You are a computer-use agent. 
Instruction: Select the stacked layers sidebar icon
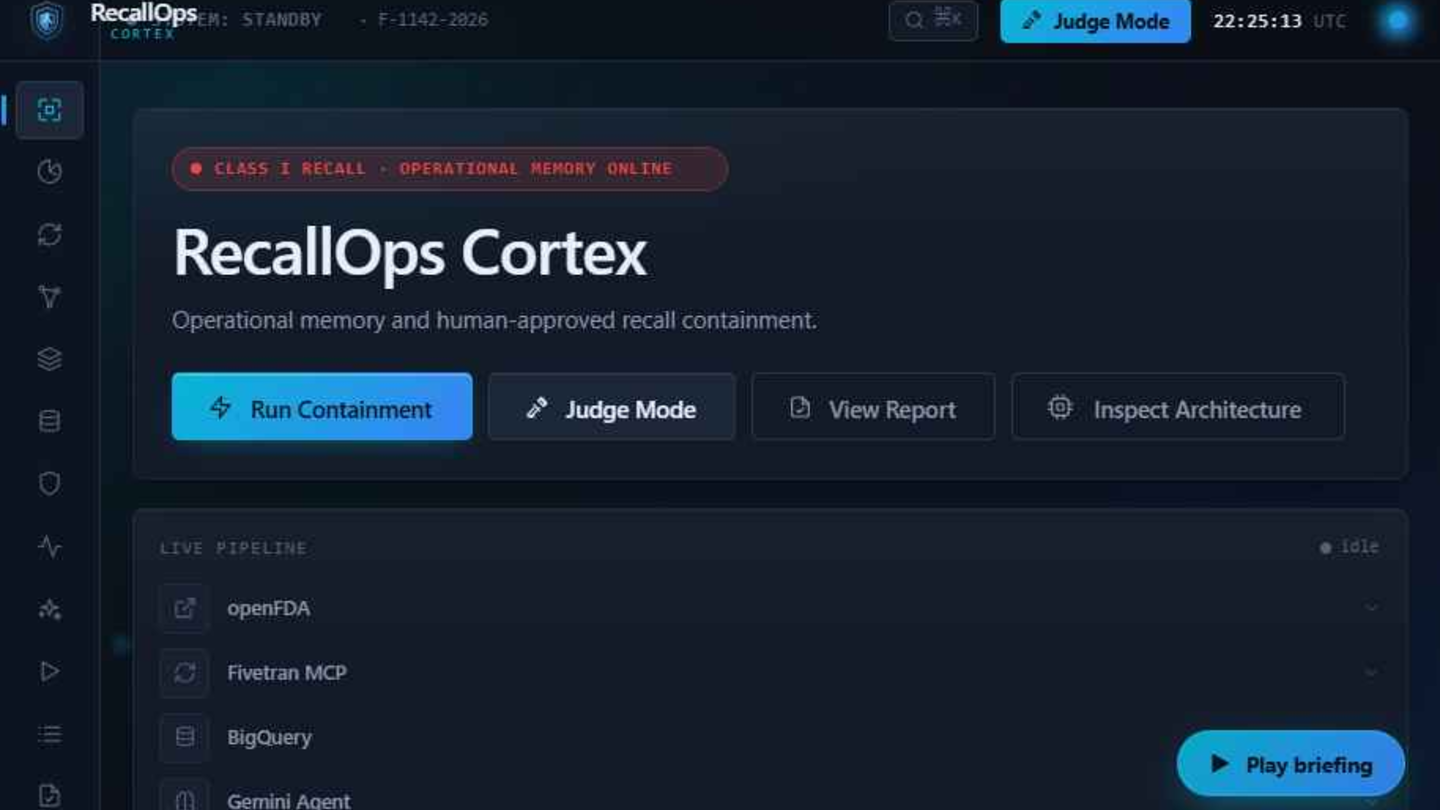coord(49,359)
